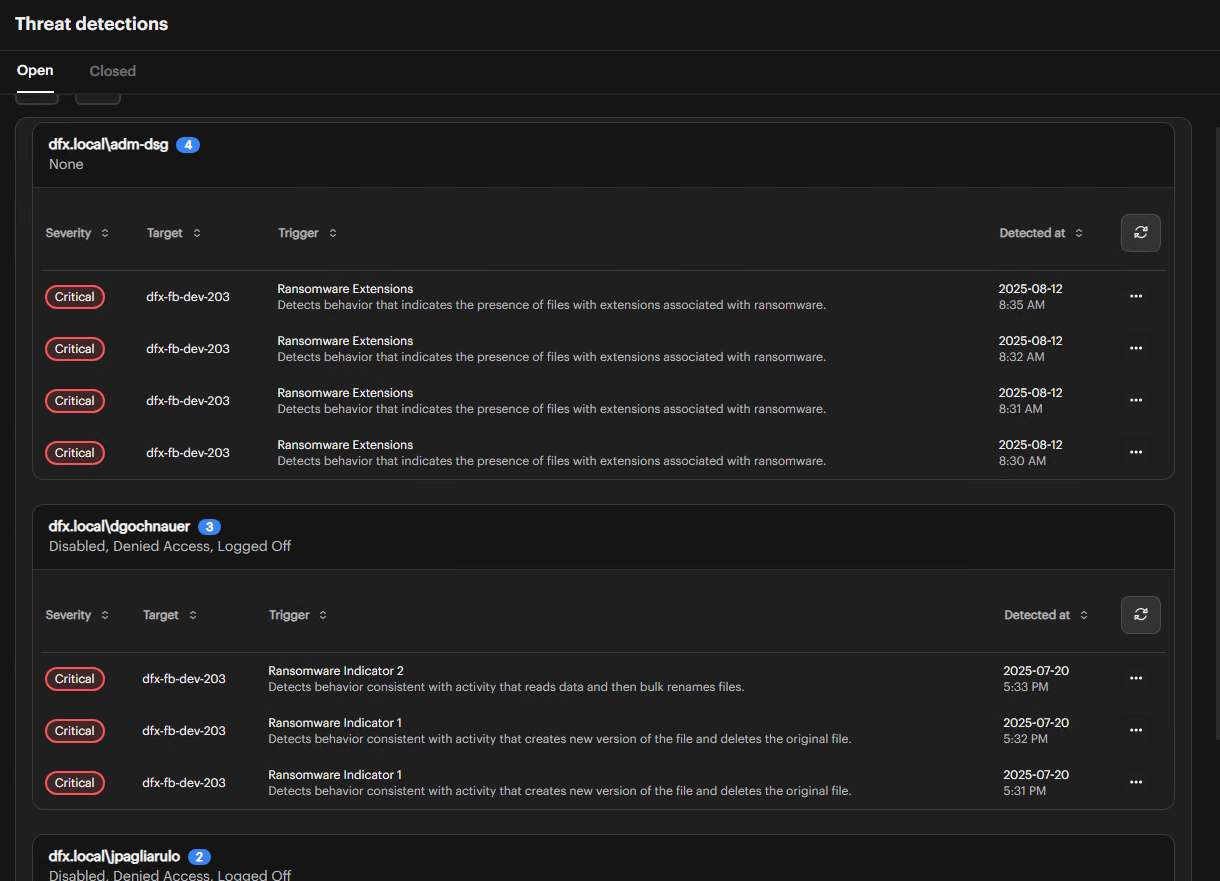The width and height of the screenshot is (1220, 881).
Task: Select Ransomware Extensions trigger at 8:30 AM
Action: click(345, 445)
